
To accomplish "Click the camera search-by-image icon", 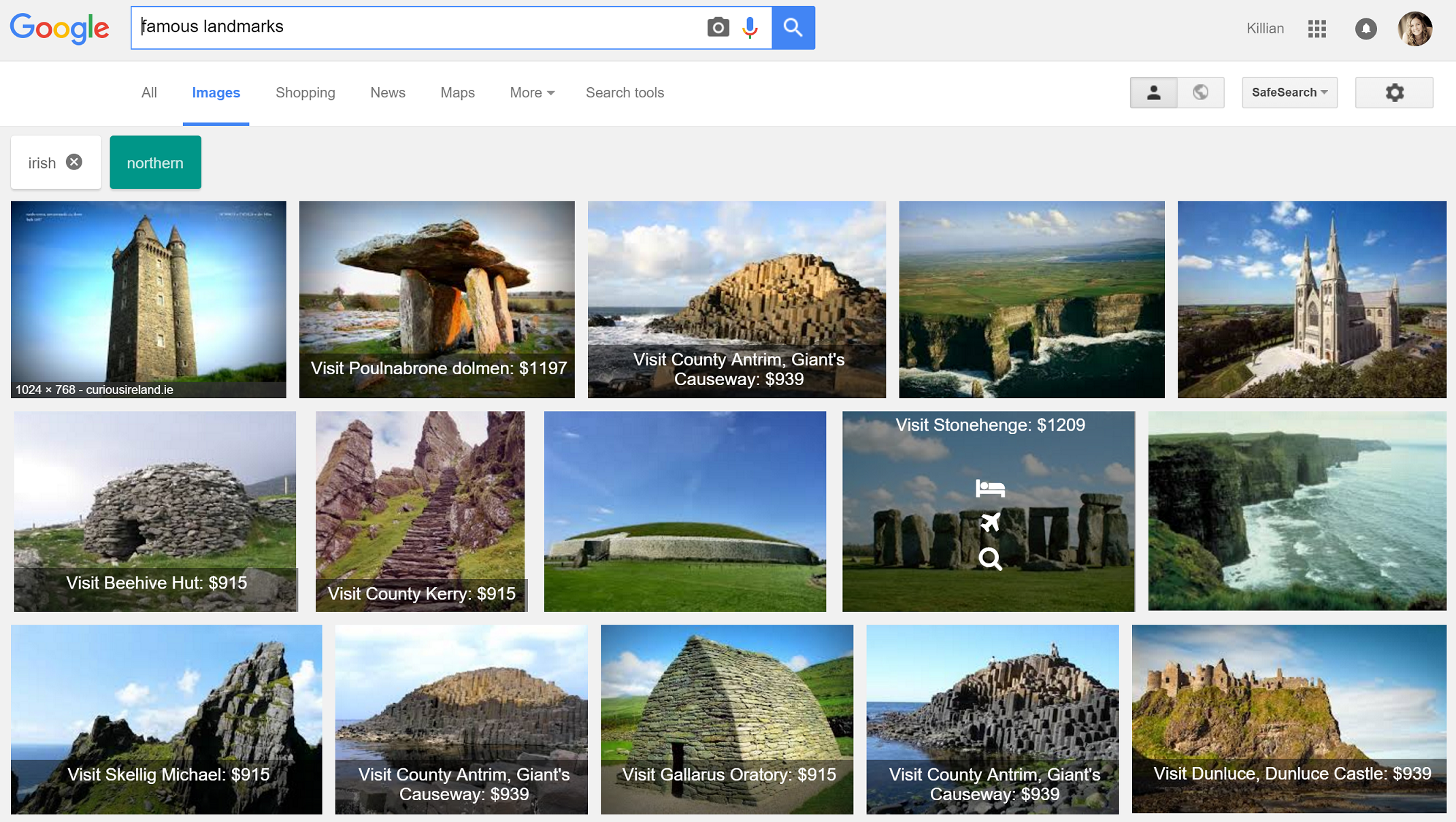I will (718, 27).
